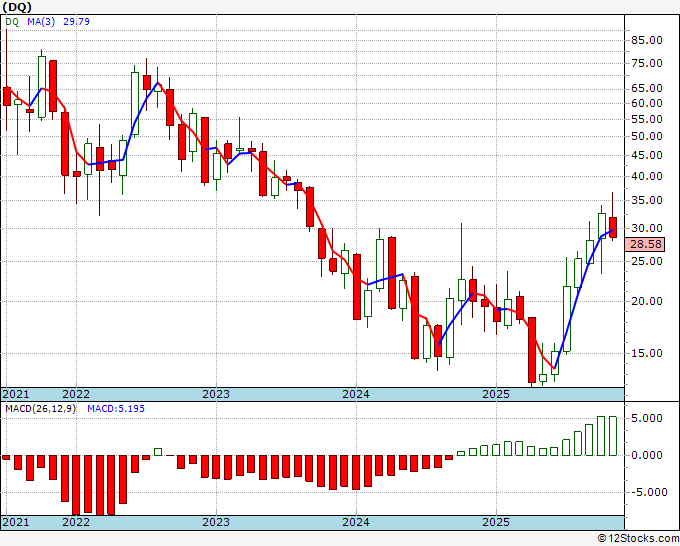This screenshot has height=546, width=680.
Task: Click the 55.00 price axis label
Action: point(647,119)
